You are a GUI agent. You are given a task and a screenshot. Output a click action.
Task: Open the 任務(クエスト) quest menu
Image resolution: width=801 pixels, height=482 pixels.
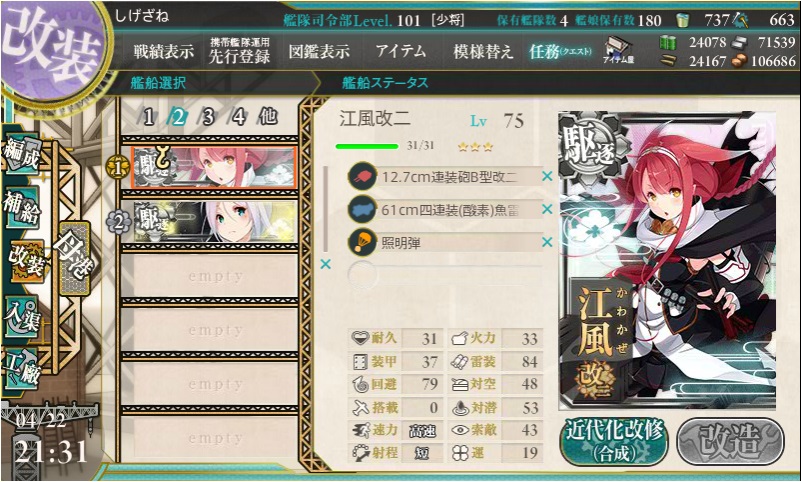560,52
